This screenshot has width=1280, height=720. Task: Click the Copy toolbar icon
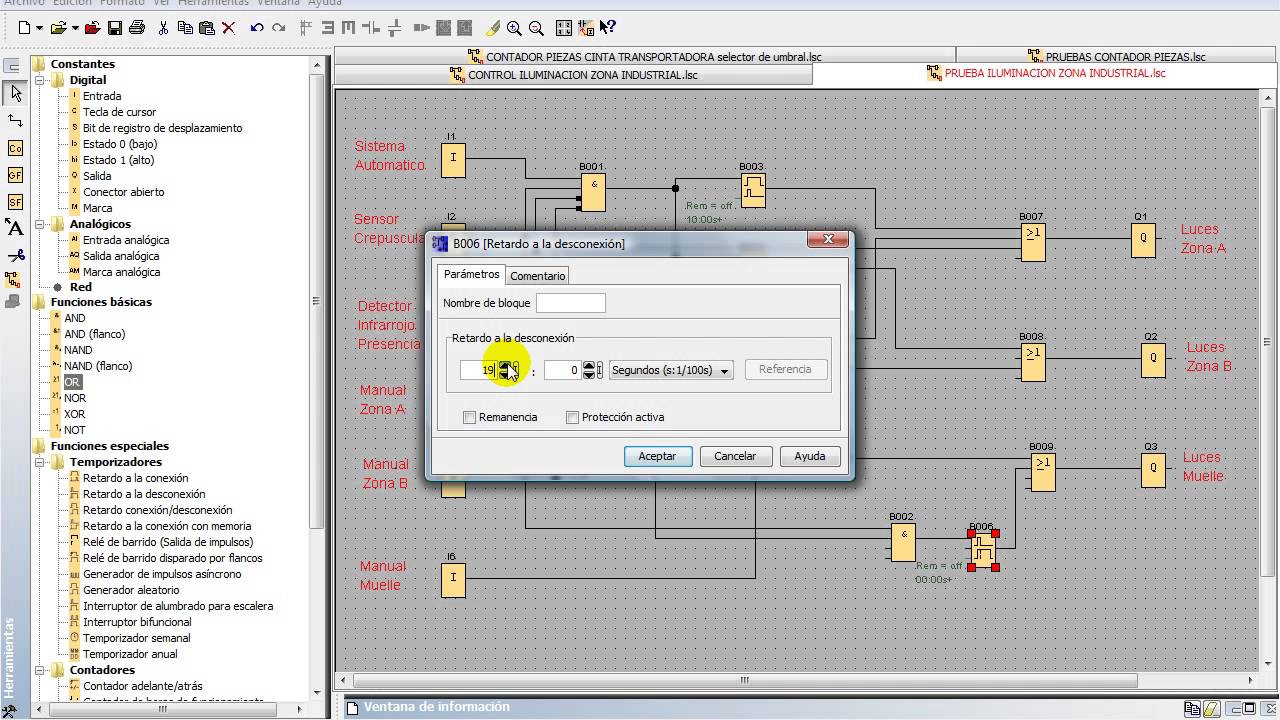186,28
